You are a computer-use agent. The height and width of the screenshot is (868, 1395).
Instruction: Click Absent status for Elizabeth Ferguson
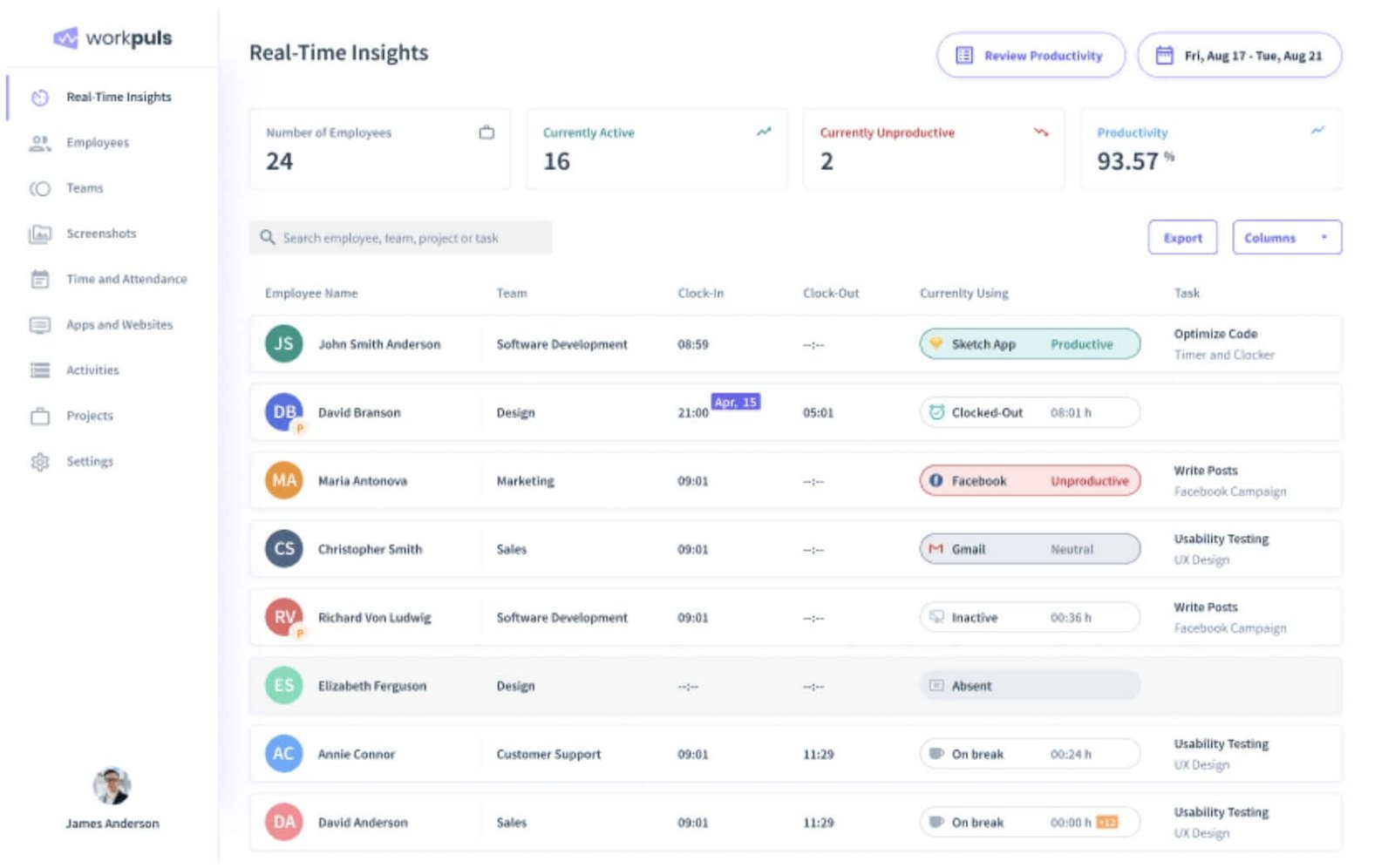point(1030,685)
